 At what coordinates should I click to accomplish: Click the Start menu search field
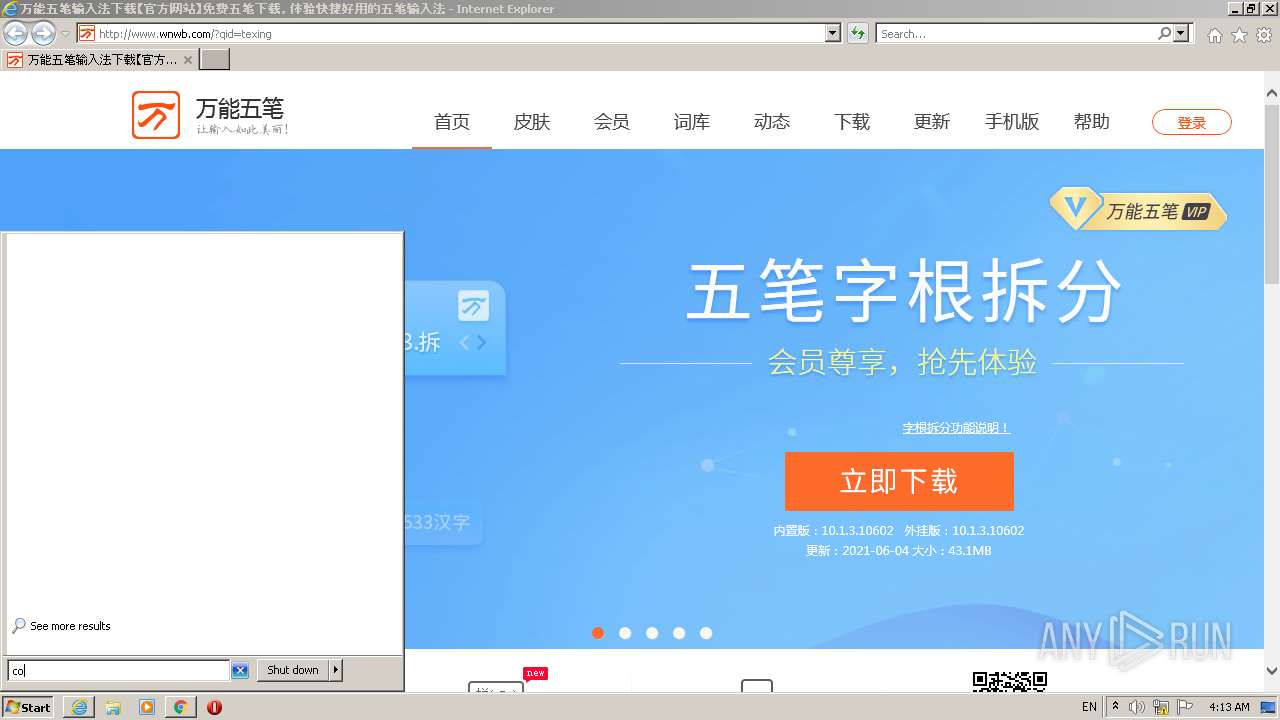click(x=118, y=670)
